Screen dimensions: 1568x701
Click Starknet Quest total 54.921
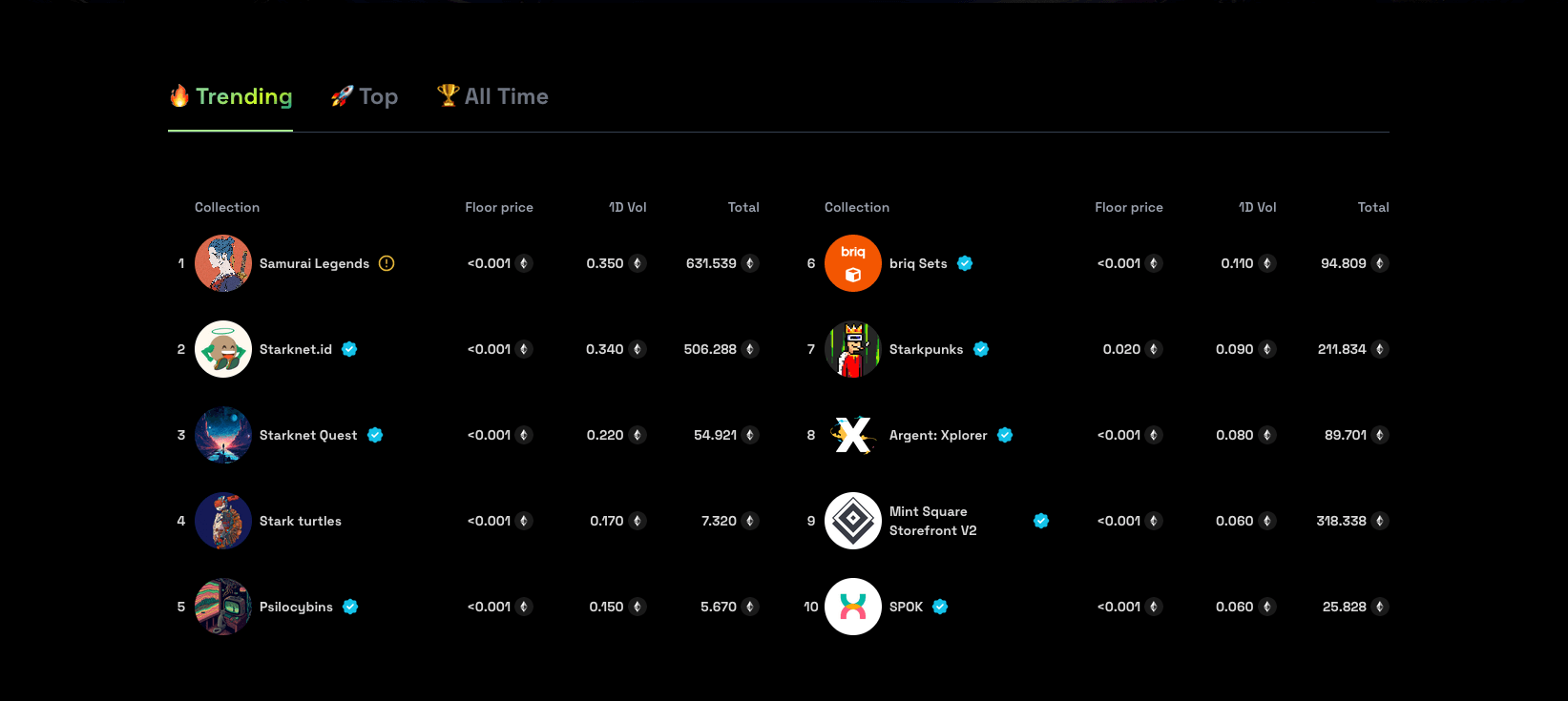715,435
